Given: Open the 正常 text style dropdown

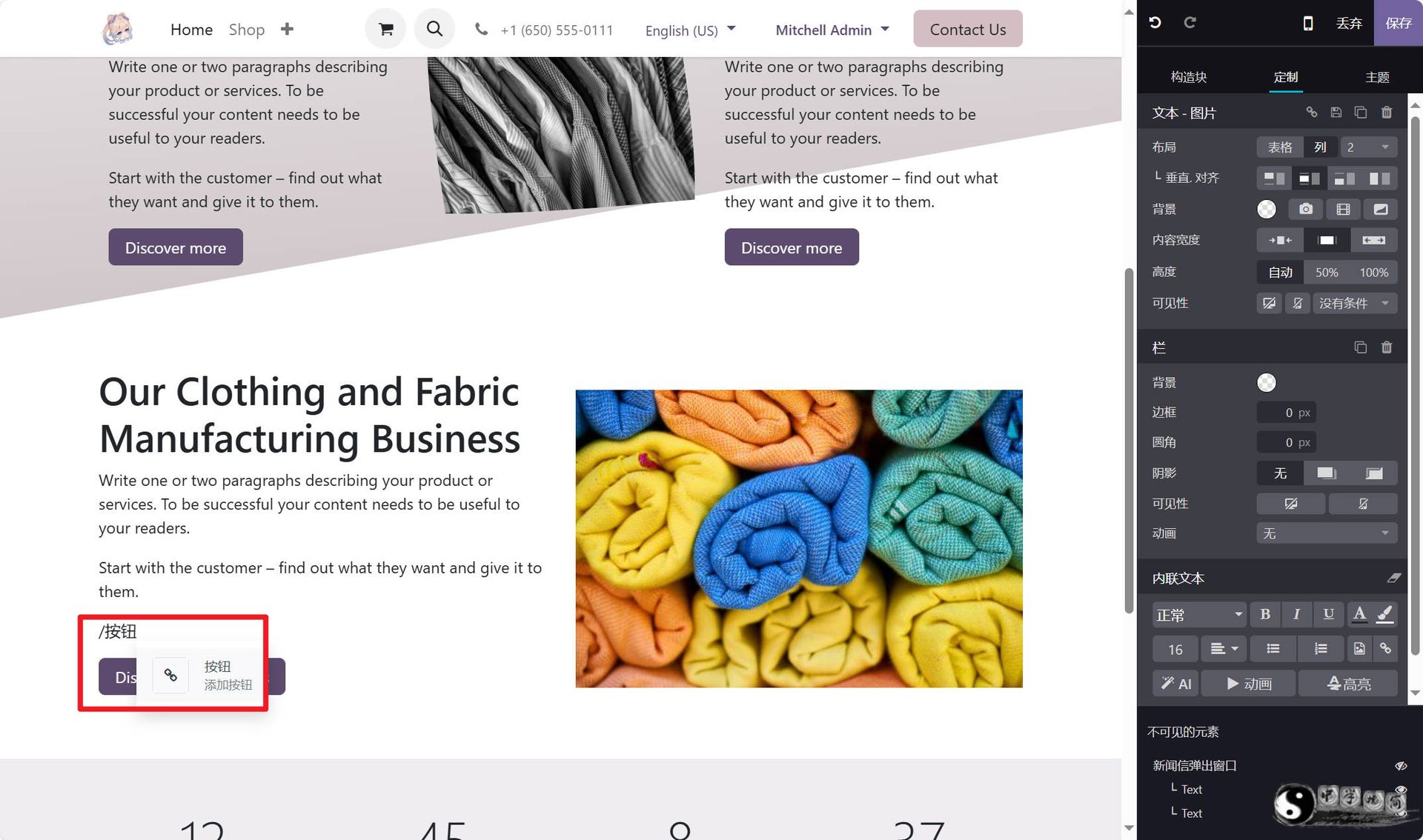Looking at the screenshot, I should pyautogui.click(x=1199, y=615).
